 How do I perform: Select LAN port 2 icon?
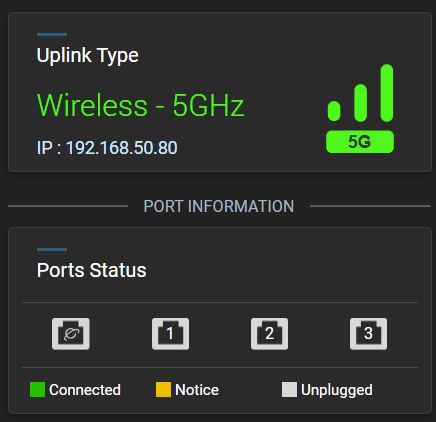pyautogui.click(x=269, y=334)
